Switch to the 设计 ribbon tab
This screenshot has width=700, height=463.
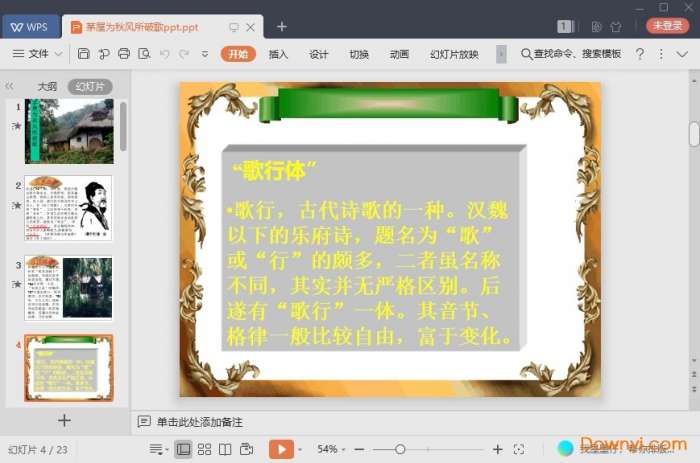[318, 54]
